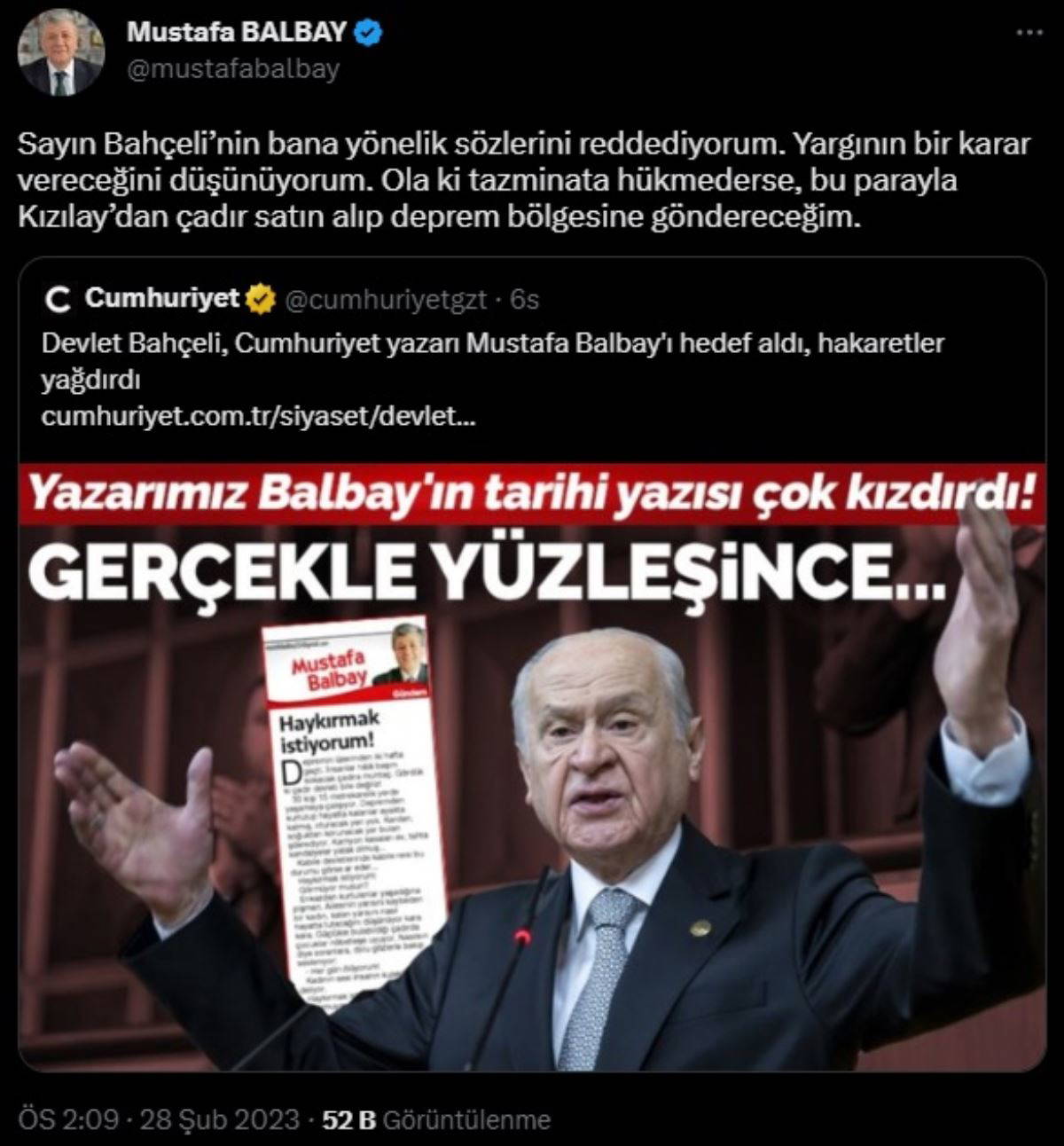Open the Bahçeli news image
The image size is (1064, 1146).
(x=532, y=764)
